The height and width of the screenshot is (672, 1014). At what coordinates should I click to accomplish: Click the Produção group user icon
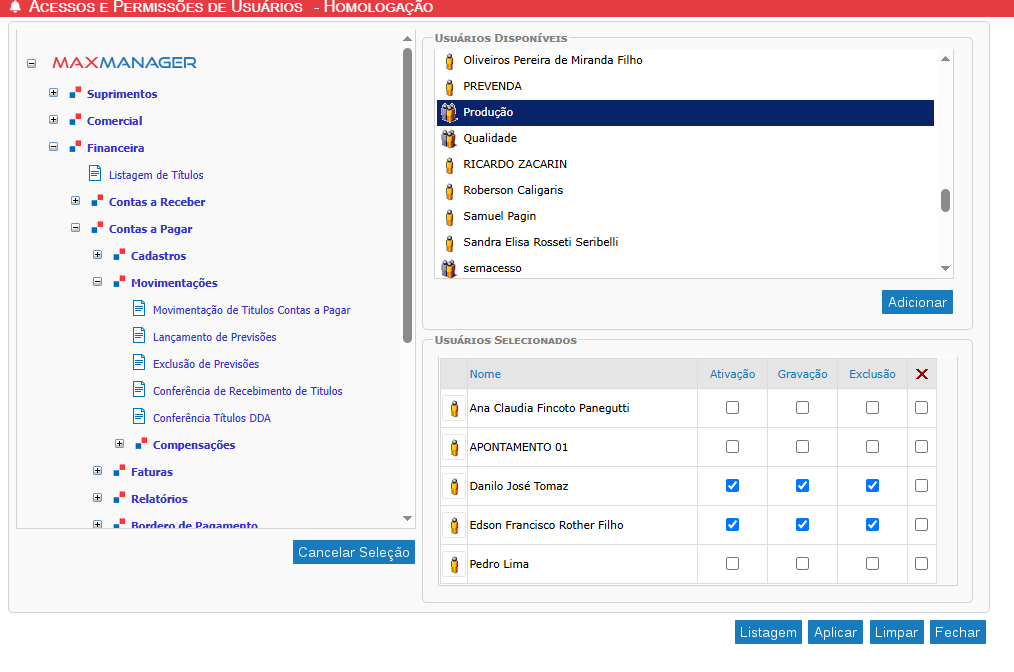click(449, 113)
